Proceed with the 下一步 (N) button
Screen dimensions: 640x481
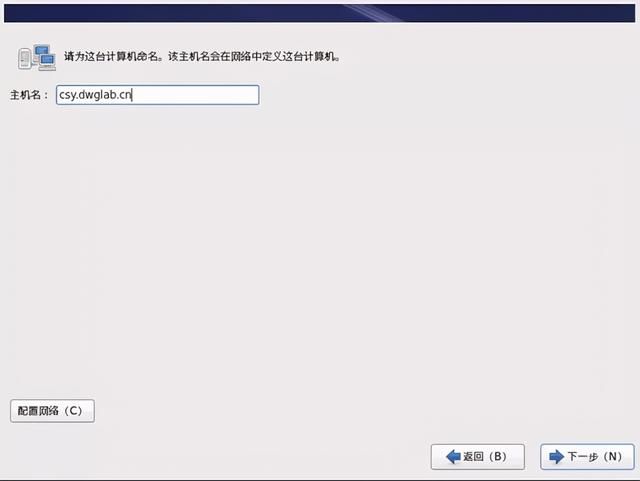587,457
